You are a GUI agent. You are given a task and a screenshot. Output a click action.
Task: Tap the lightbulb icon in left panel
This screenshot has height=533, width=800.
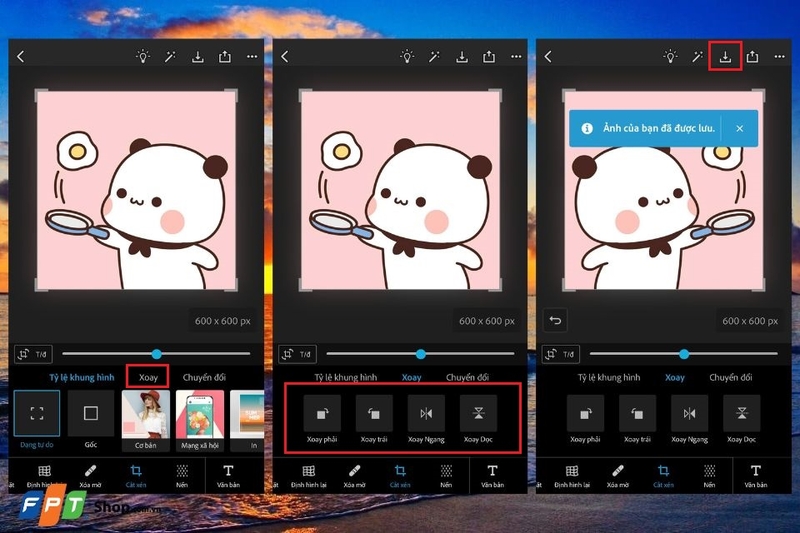tap(144, 57)
